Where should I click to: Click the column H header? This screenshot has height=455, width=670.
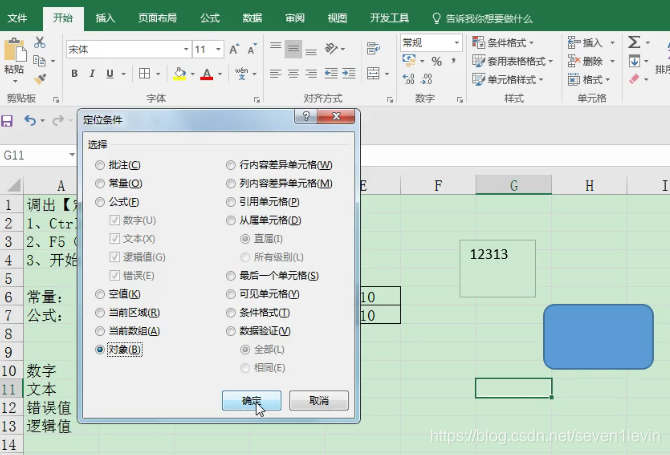[x=589, y=185]
